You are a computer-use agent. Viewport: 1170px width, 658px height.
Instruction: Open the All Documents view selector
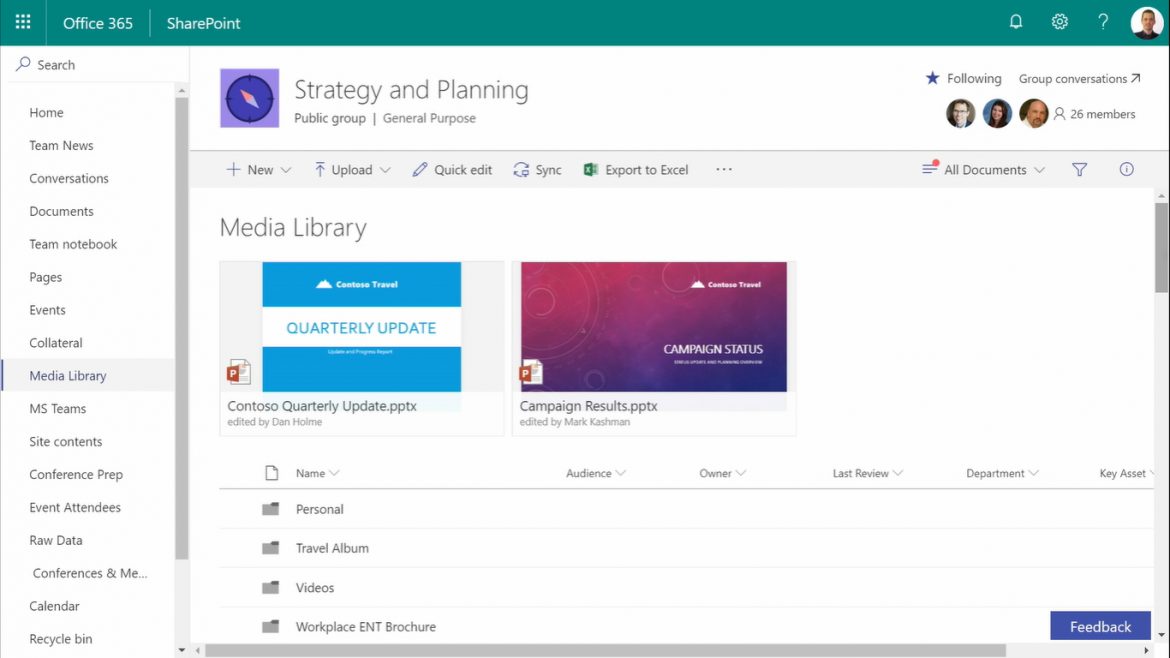pyautogui.click(x=984, y=169)
